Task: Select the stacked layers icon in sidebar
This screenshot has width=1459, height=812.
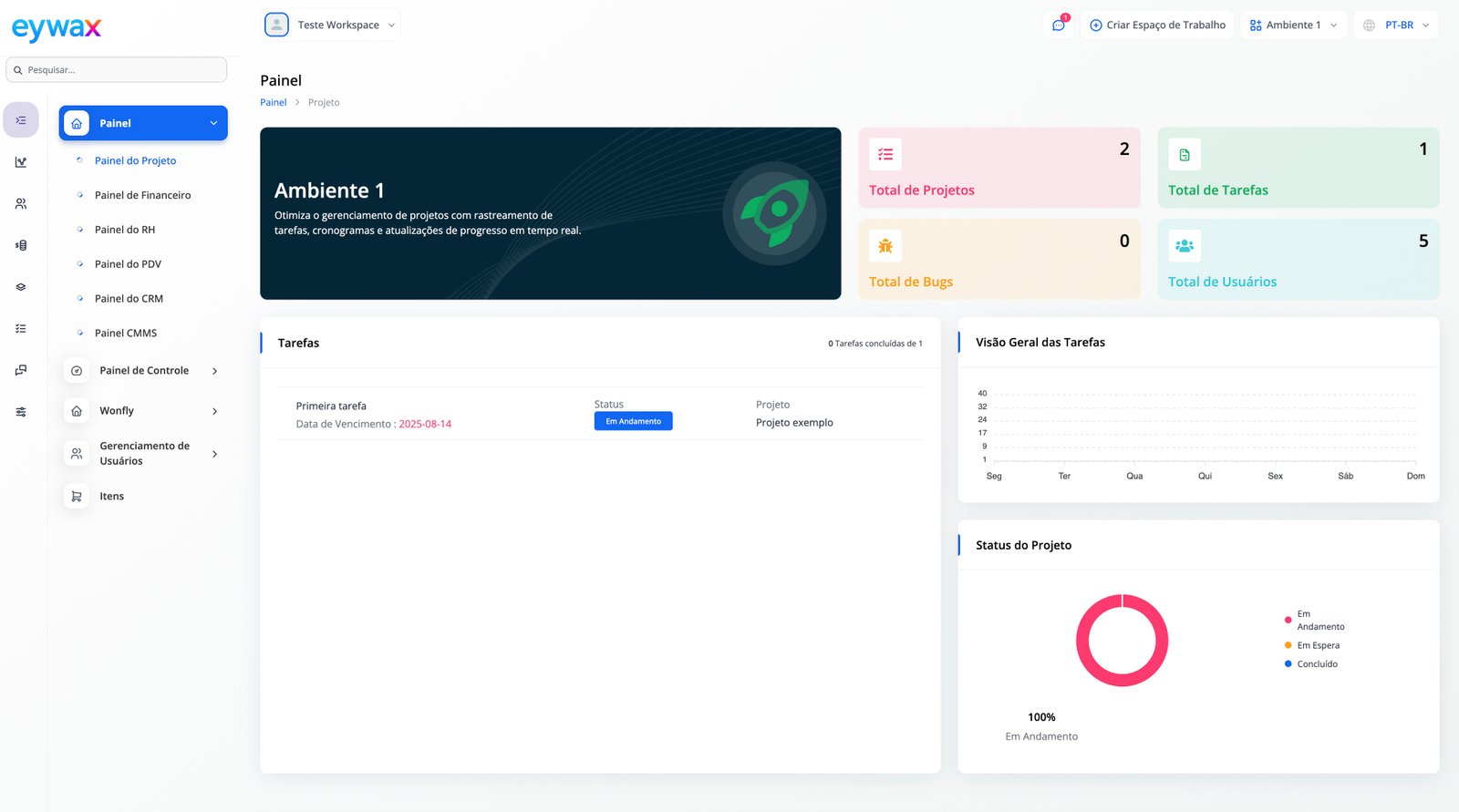Action: click(x=21, y=287)
